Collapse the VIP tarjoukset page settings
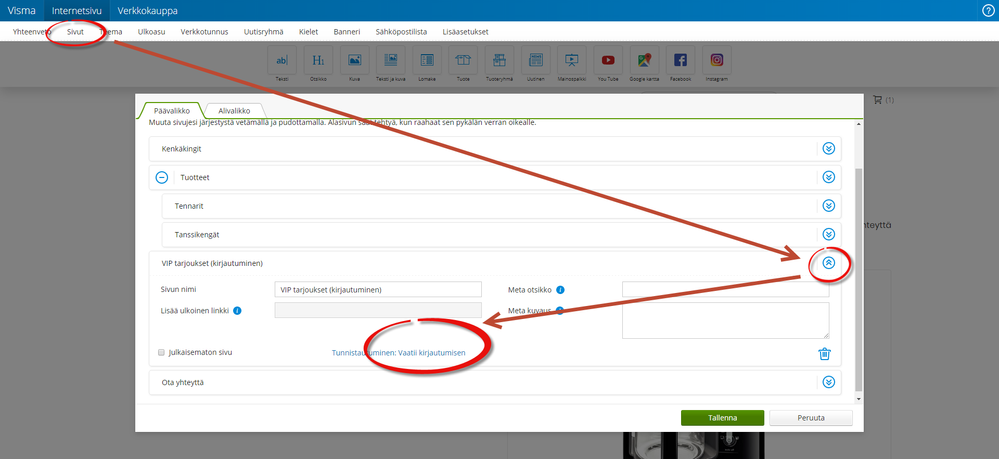The image size is (999, 459). tap(828, 263)
